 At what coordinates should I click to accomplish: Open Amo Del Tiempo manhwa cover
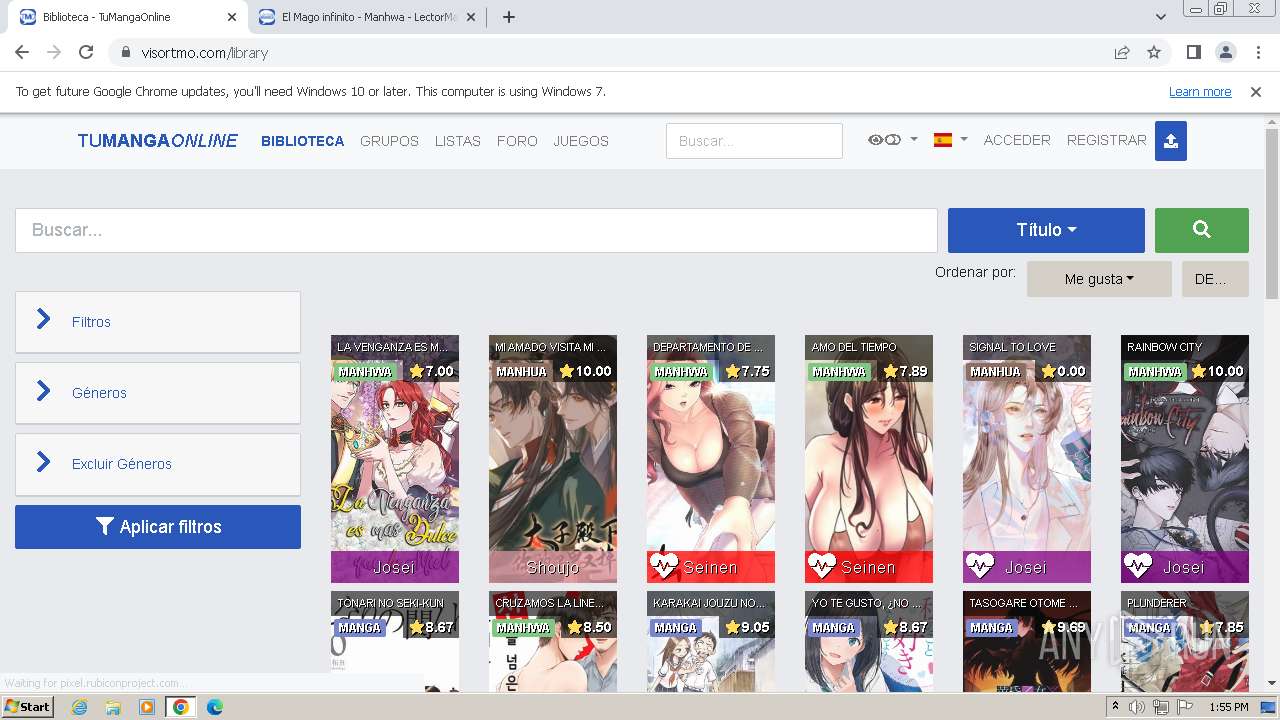click(x=869, y=459)
